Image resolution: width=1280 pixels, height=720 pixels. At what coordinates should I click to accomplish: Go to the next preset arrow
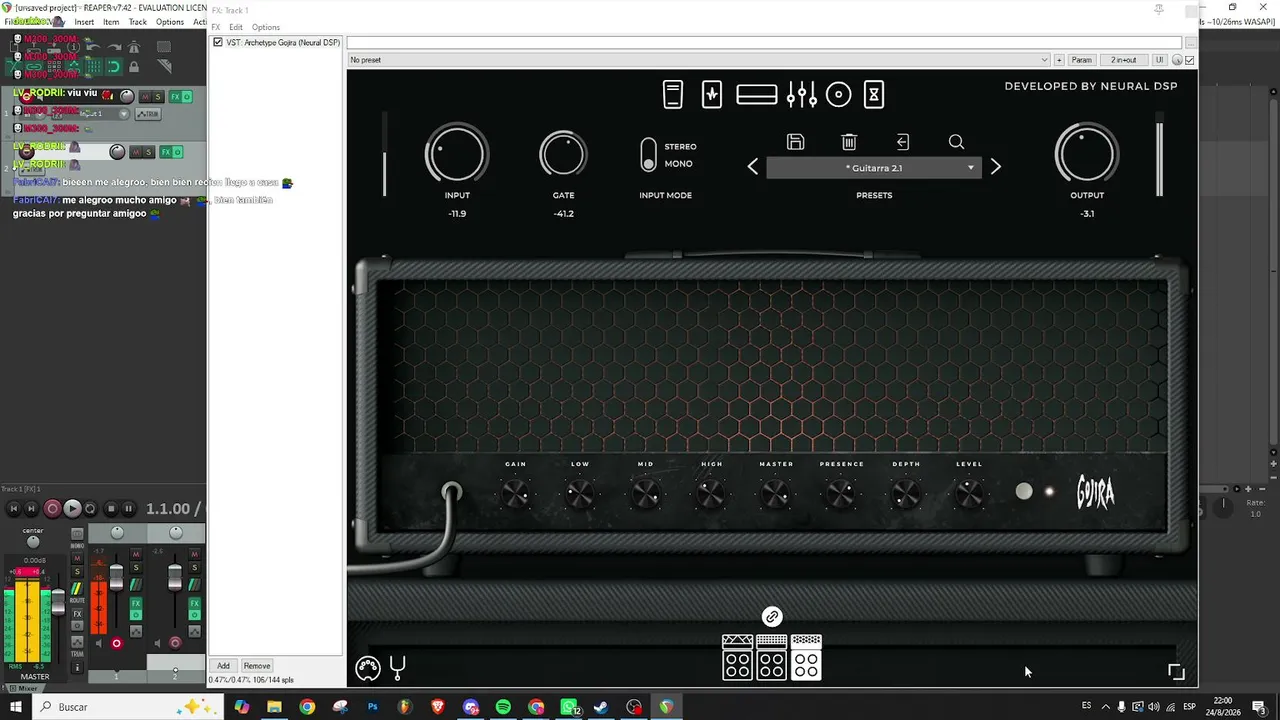(x=995, y=167)
